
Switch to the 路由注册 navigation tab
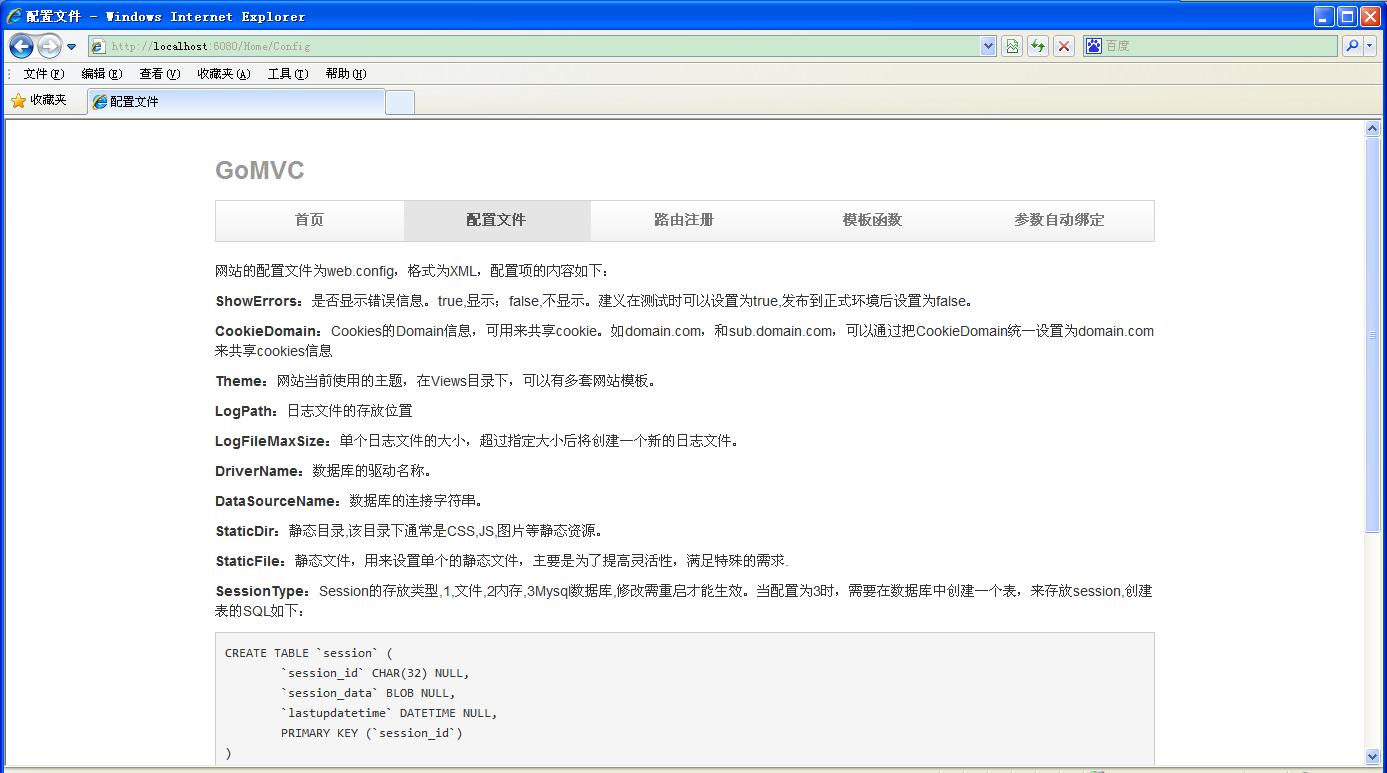(684, 220)
